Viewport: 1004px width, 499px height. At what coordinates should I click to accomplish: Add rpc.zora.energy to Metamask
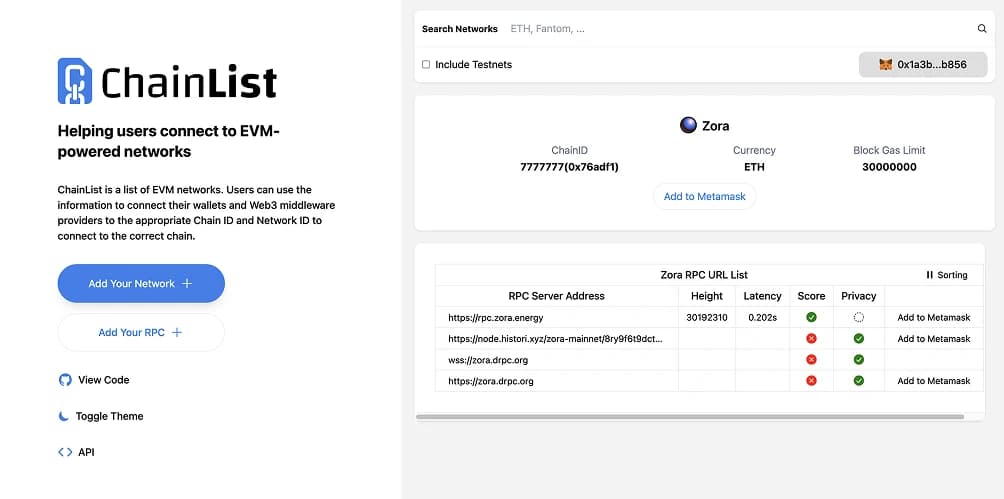[934, 317]
